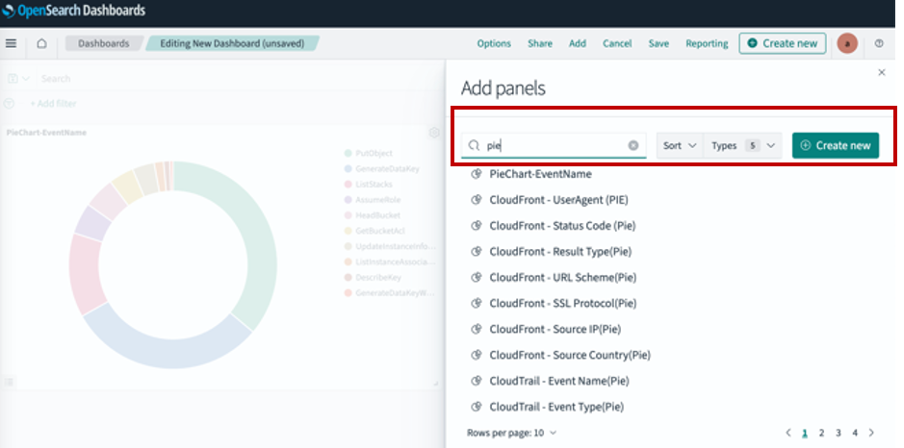This screenshot has height=448, width=904.
Task: Click Add filter link
Action: point(53,104)
